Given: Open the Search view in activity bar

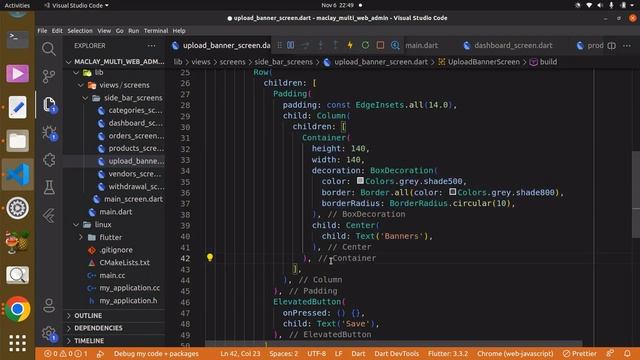Looking at the screenshot, I should [49, 49].
